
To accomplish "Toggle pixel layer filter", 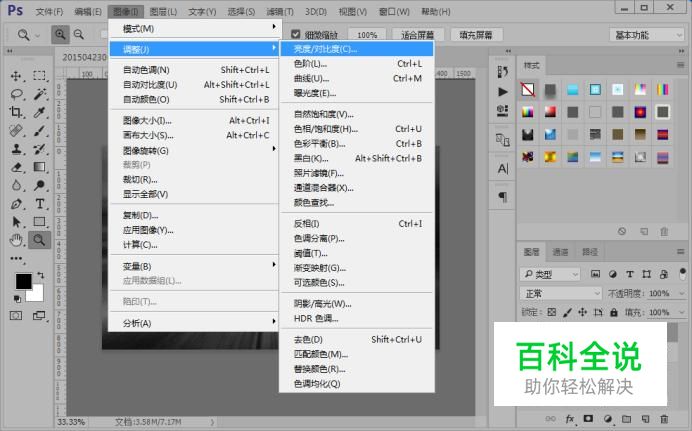I will pos(595,274).
